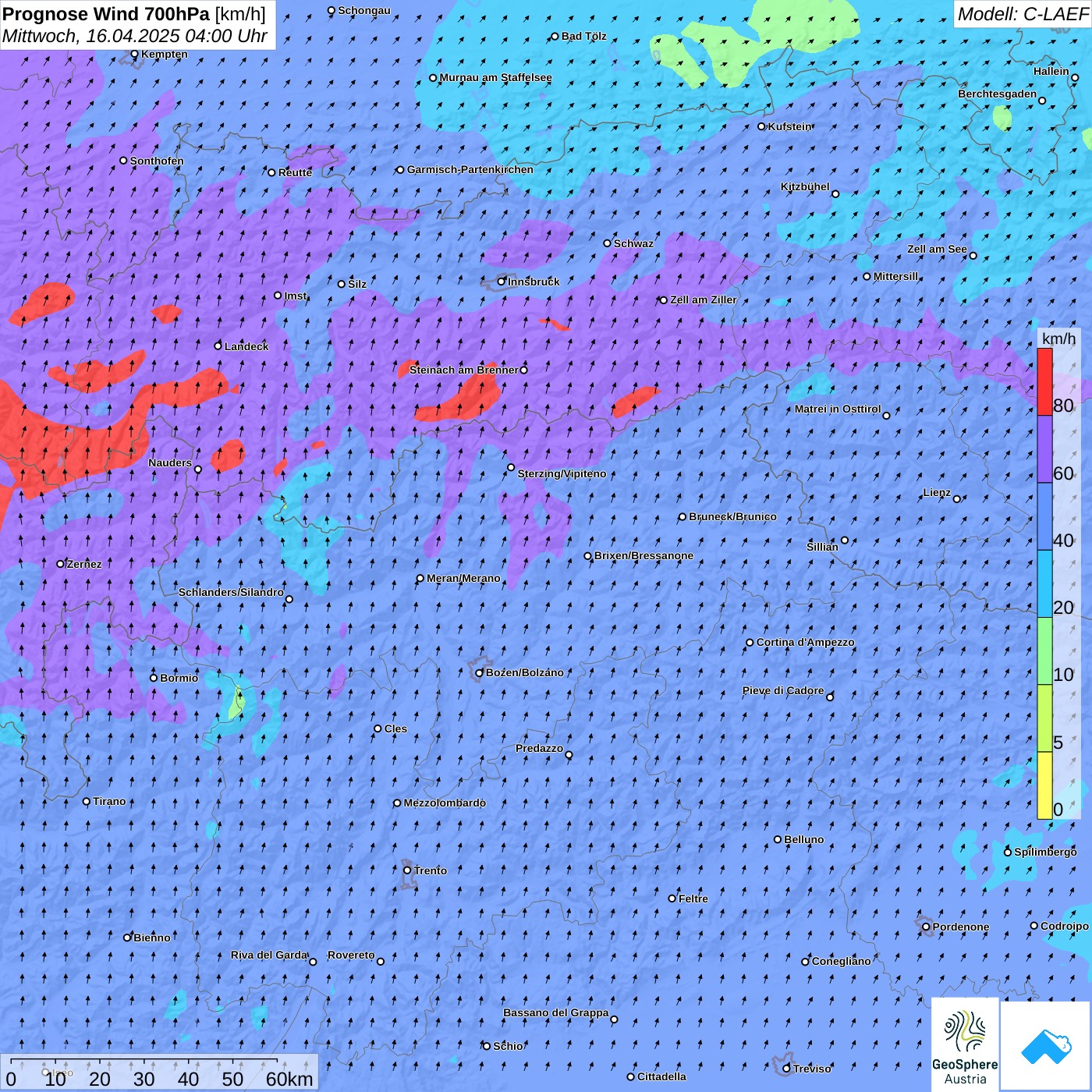Viewport: 1092px width, 1092px height.
Task: Click the 'Bad Tölz' label
Action: pyautogui.click(x=583, y=36)
